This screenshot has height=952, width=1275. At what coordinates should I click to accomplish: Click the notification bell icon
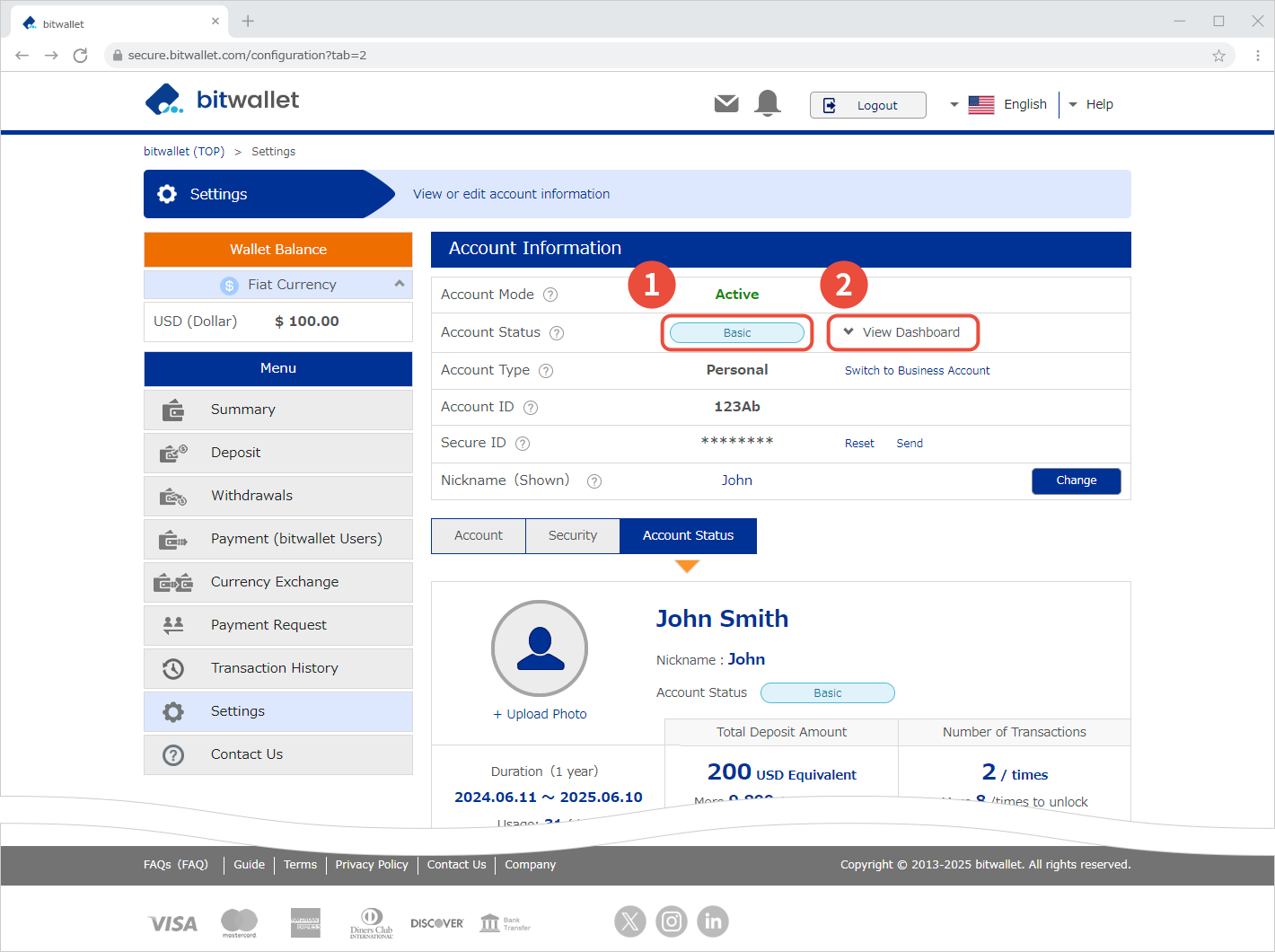point(767,103)
